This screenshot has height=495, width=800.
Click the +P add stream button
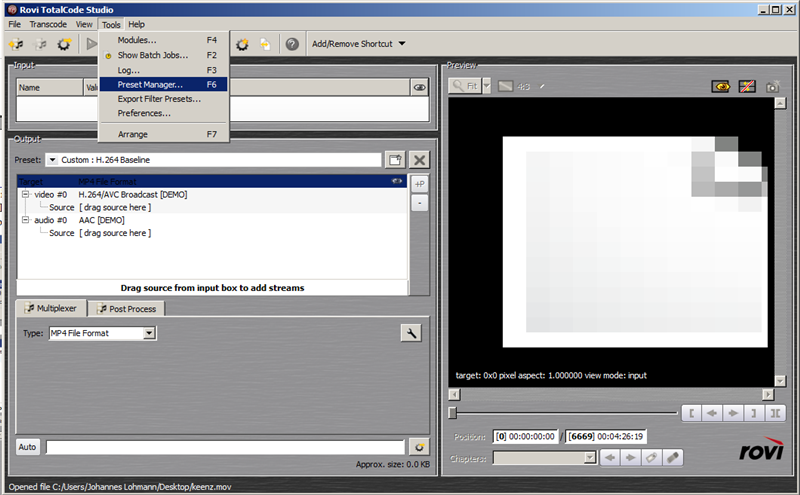pos(419,184)
